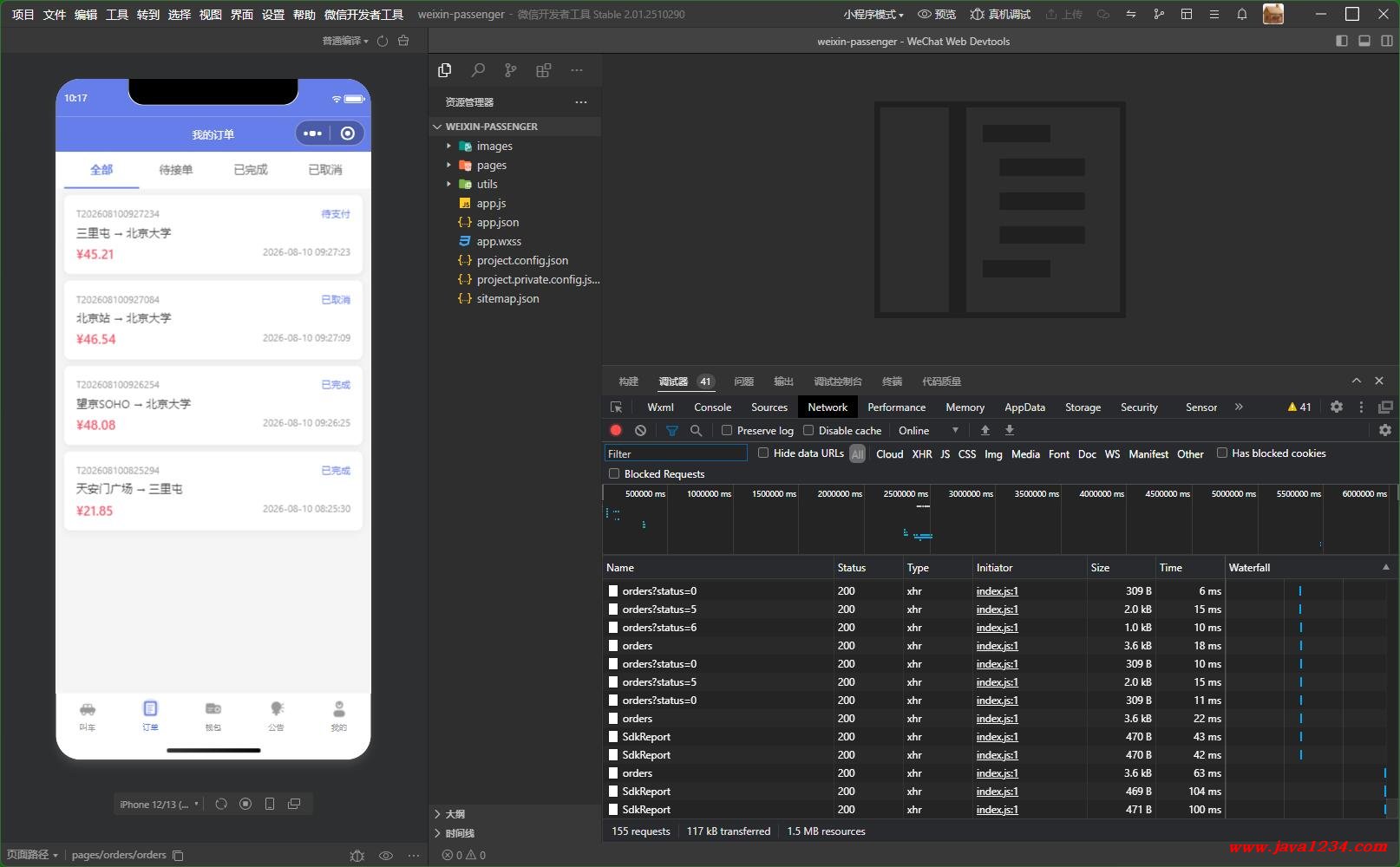Open the search panel magnifier icon
The image size is (1400, 867).
(478, 70)
